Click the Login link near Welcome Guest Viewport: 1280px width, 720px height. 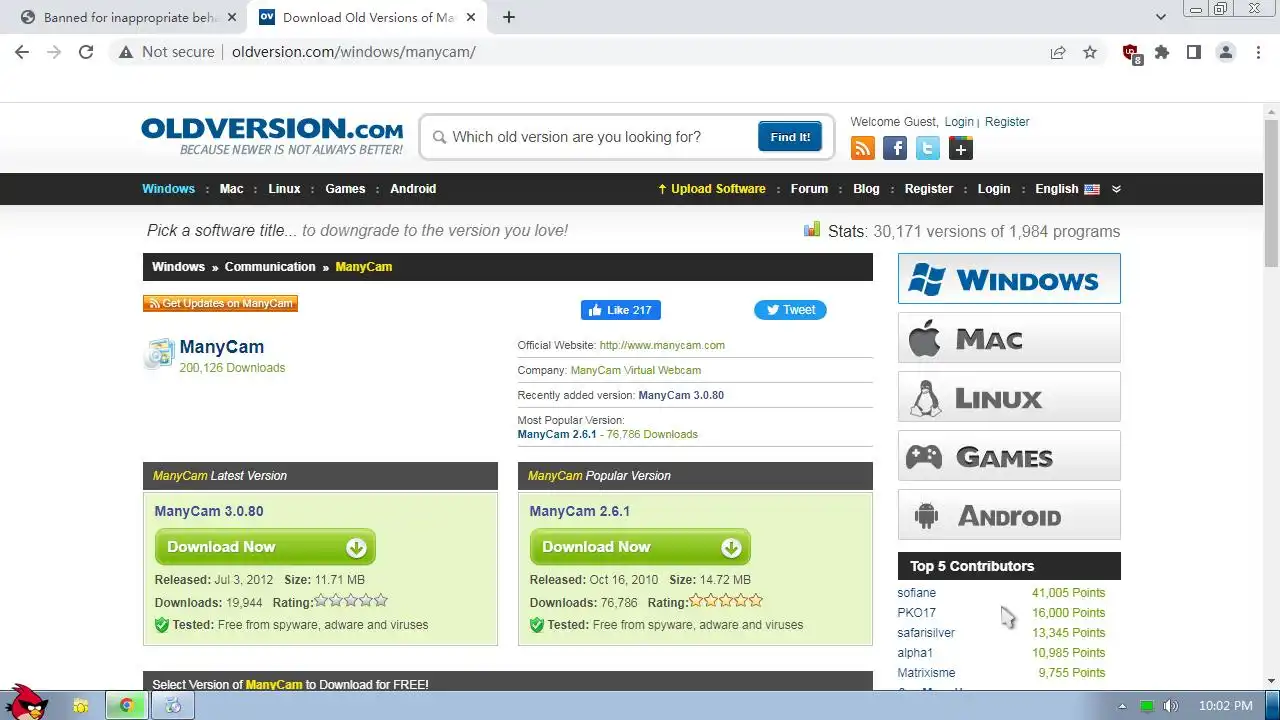959,122
